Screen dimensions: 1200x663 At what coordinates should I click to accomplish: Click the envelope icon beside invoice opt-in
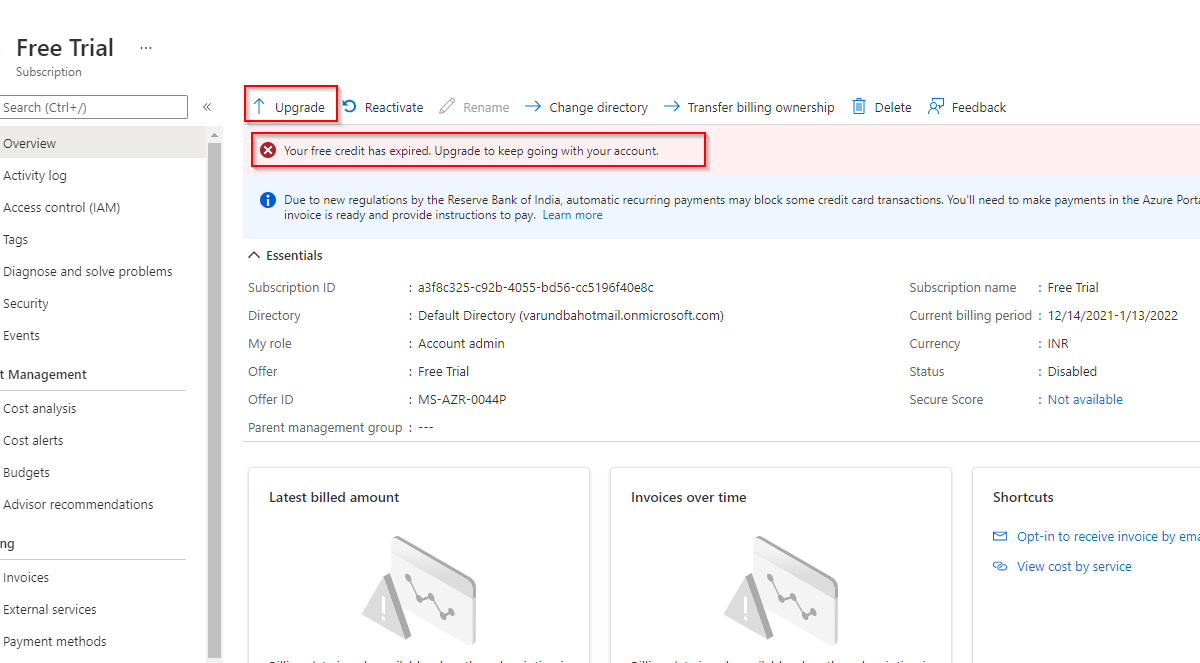click(1000, 536)
